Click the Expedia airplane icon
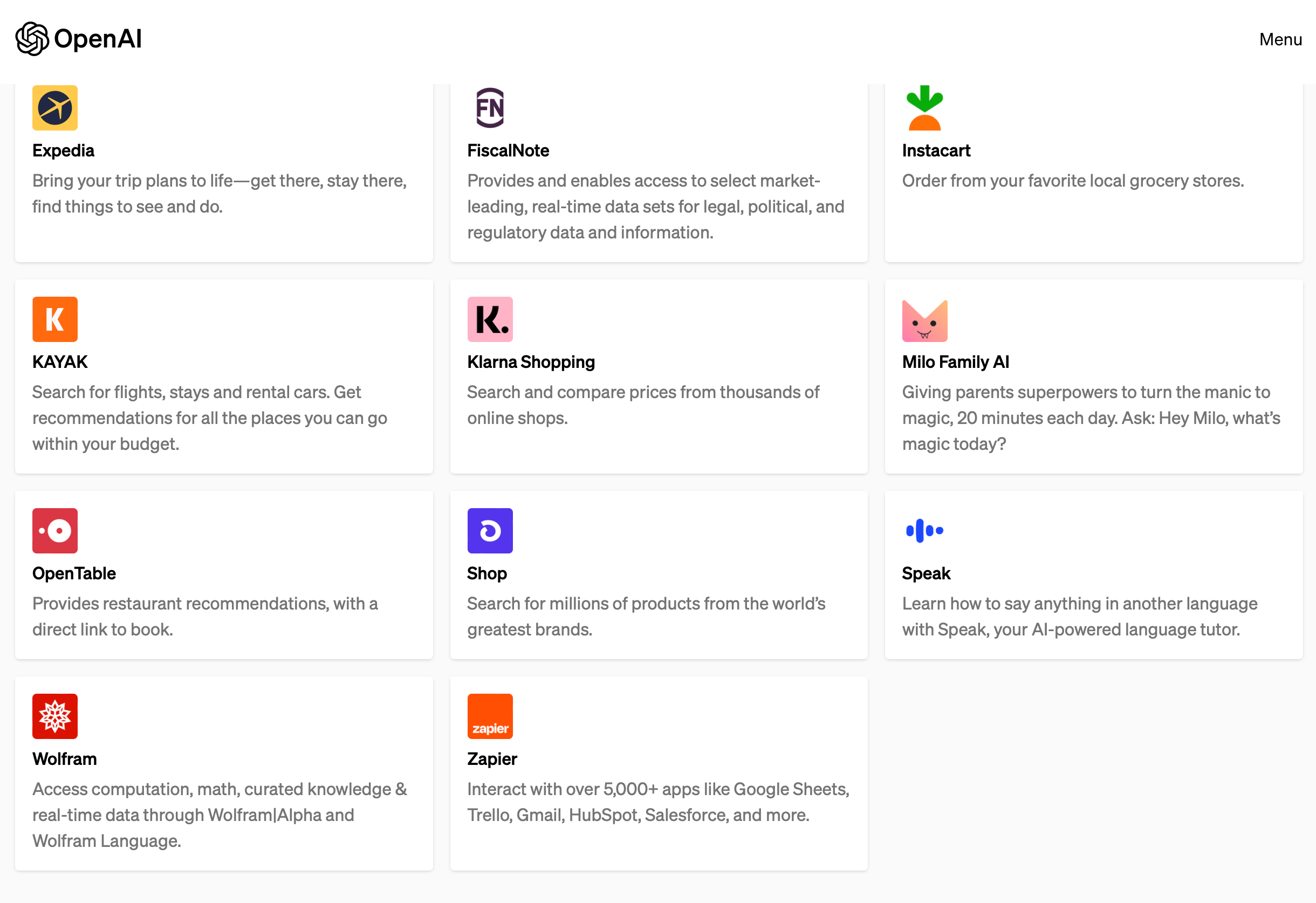 tap(55, 108)
